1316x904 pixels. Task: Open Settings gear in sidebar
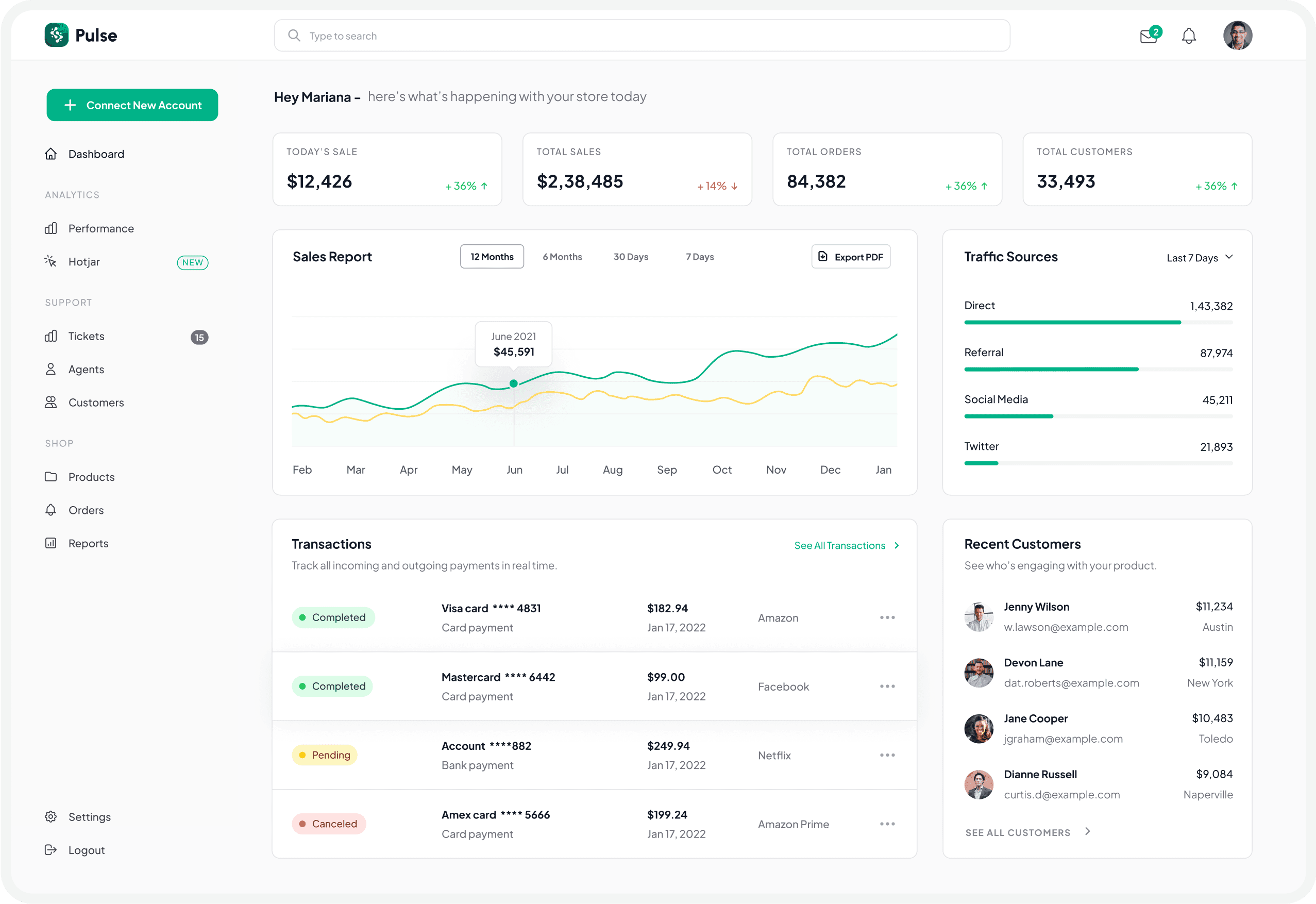(51, 817)
